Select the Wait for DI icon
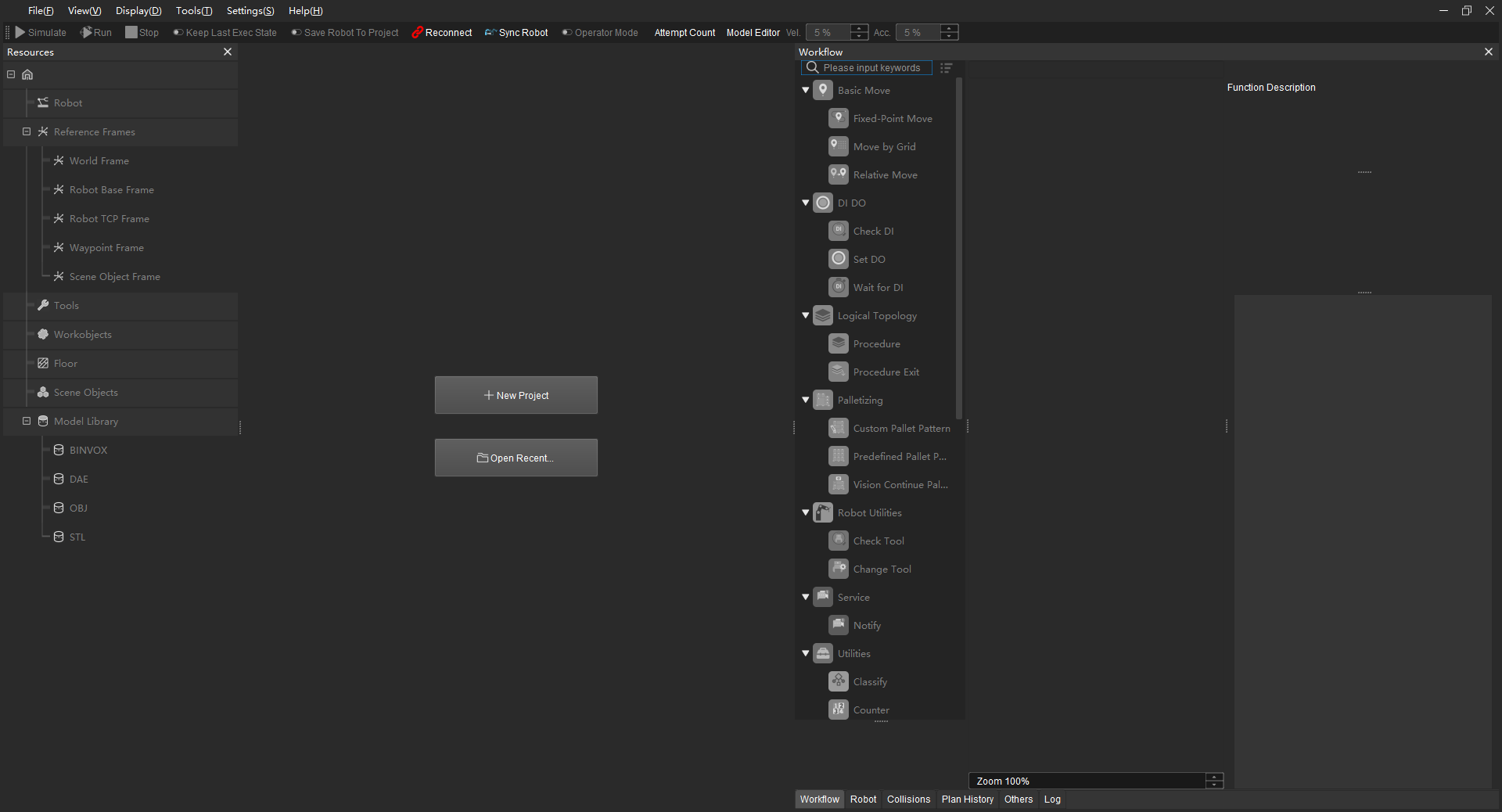This screenshot has width=1502, height=812. point(839,287)
